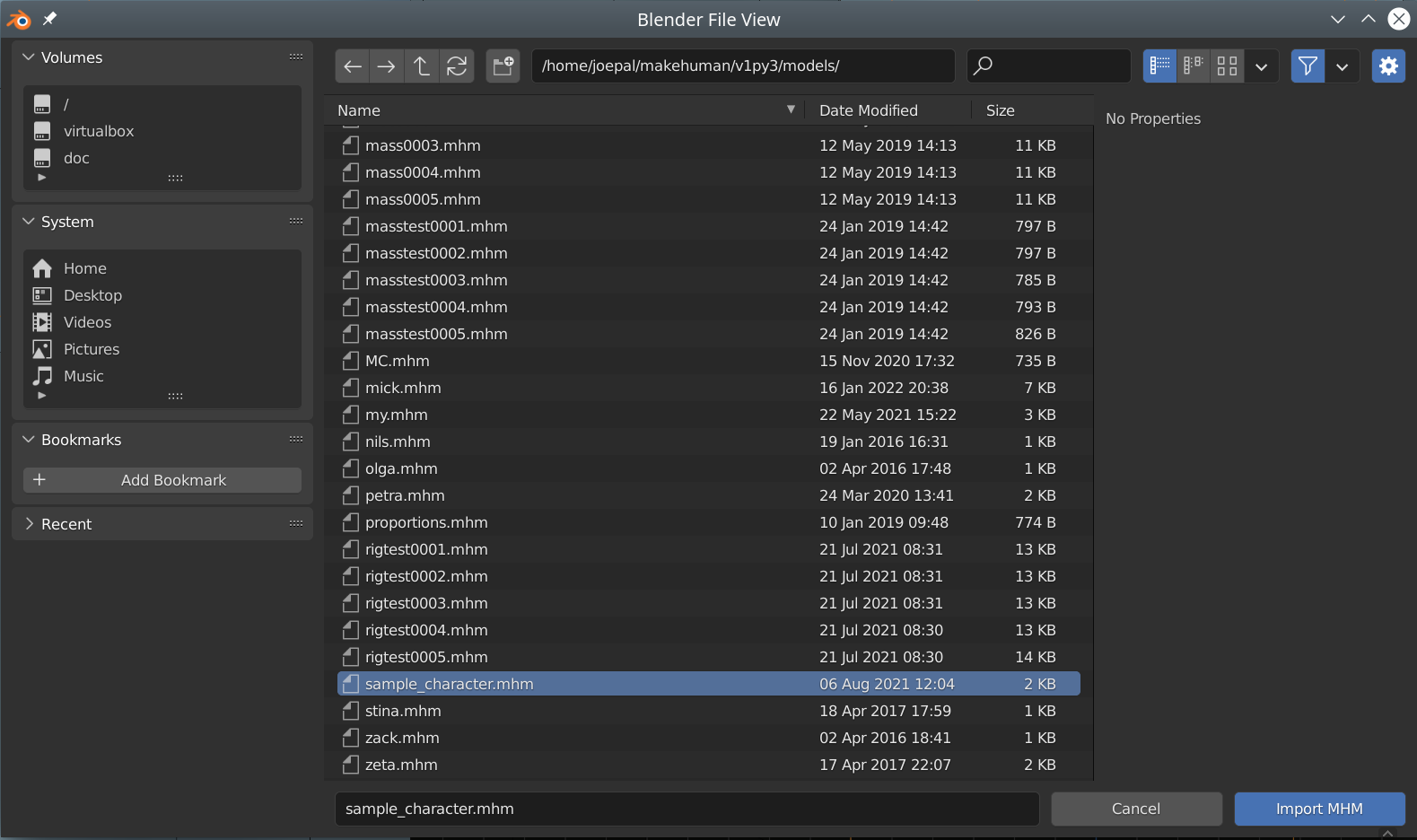Open filter settings dropdown
The width and height of the screenshot is (1417, 840).
pos(1343,66)
